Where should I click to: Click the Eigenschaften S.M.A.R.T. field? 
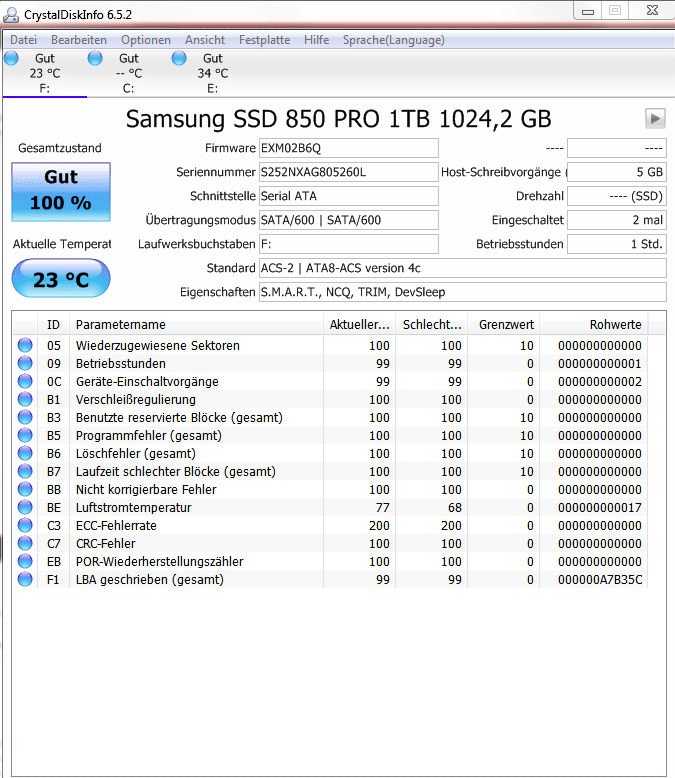point(463,292)
